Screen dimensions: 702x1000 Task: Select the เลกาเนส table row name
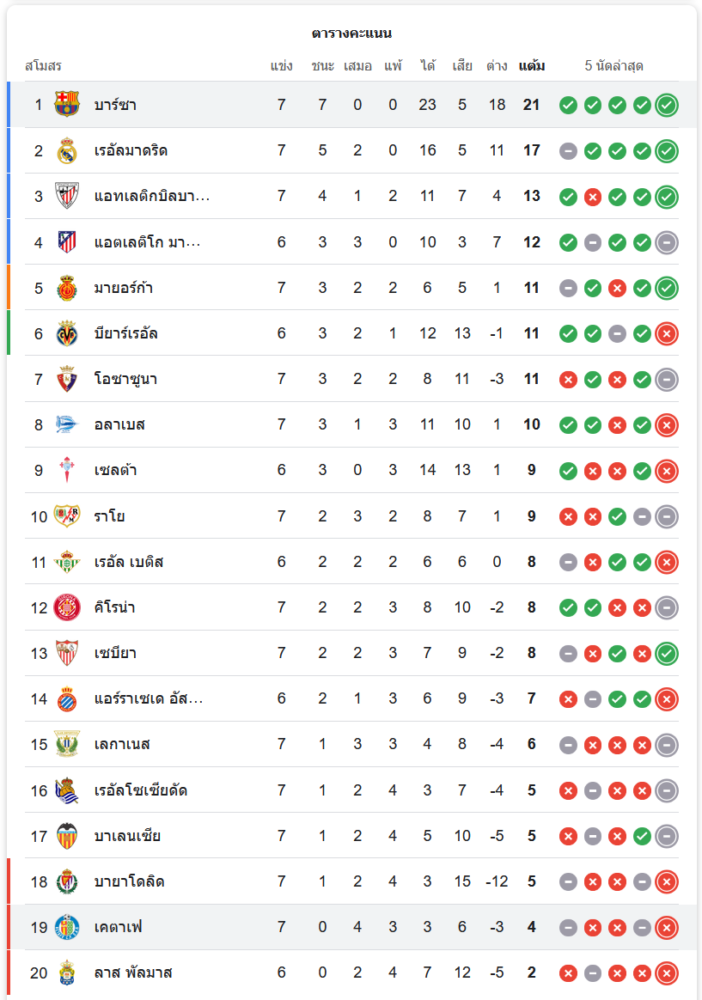(122, 744)
